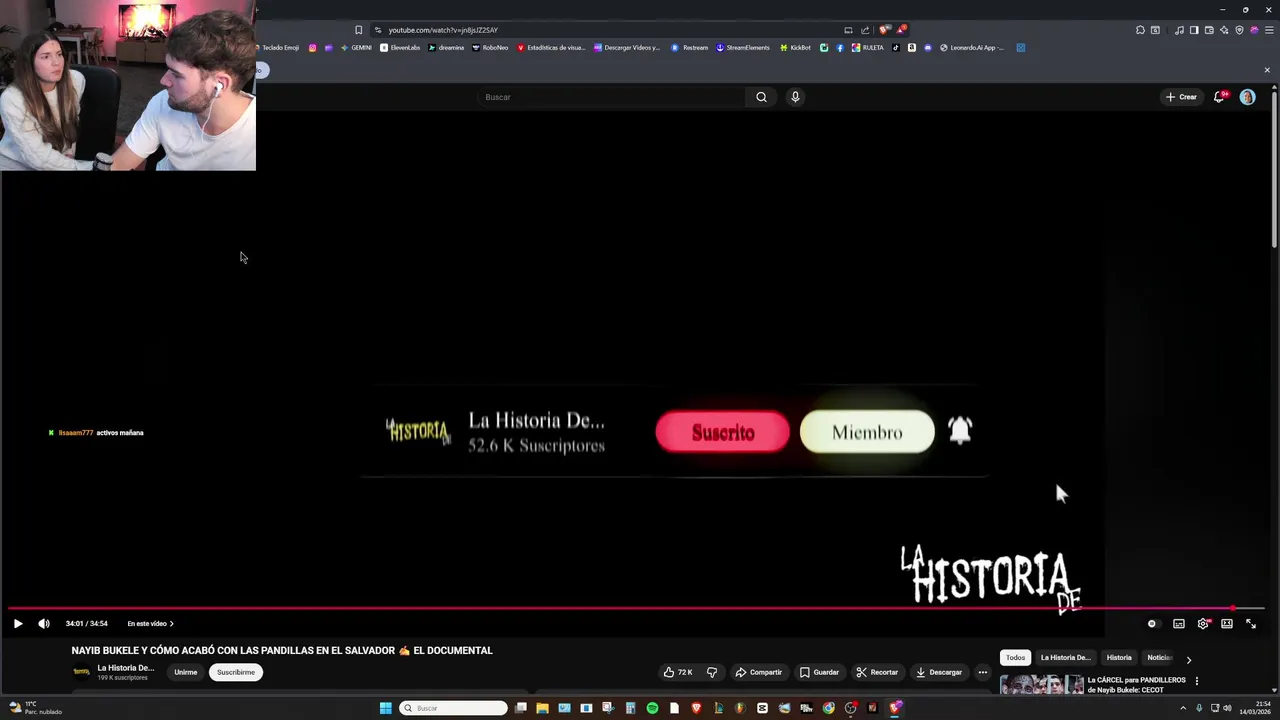Open the YouTube notifications bell
Image resolution: width=1280 pixels, height=720 pixels.
(x=1219, y=97)
